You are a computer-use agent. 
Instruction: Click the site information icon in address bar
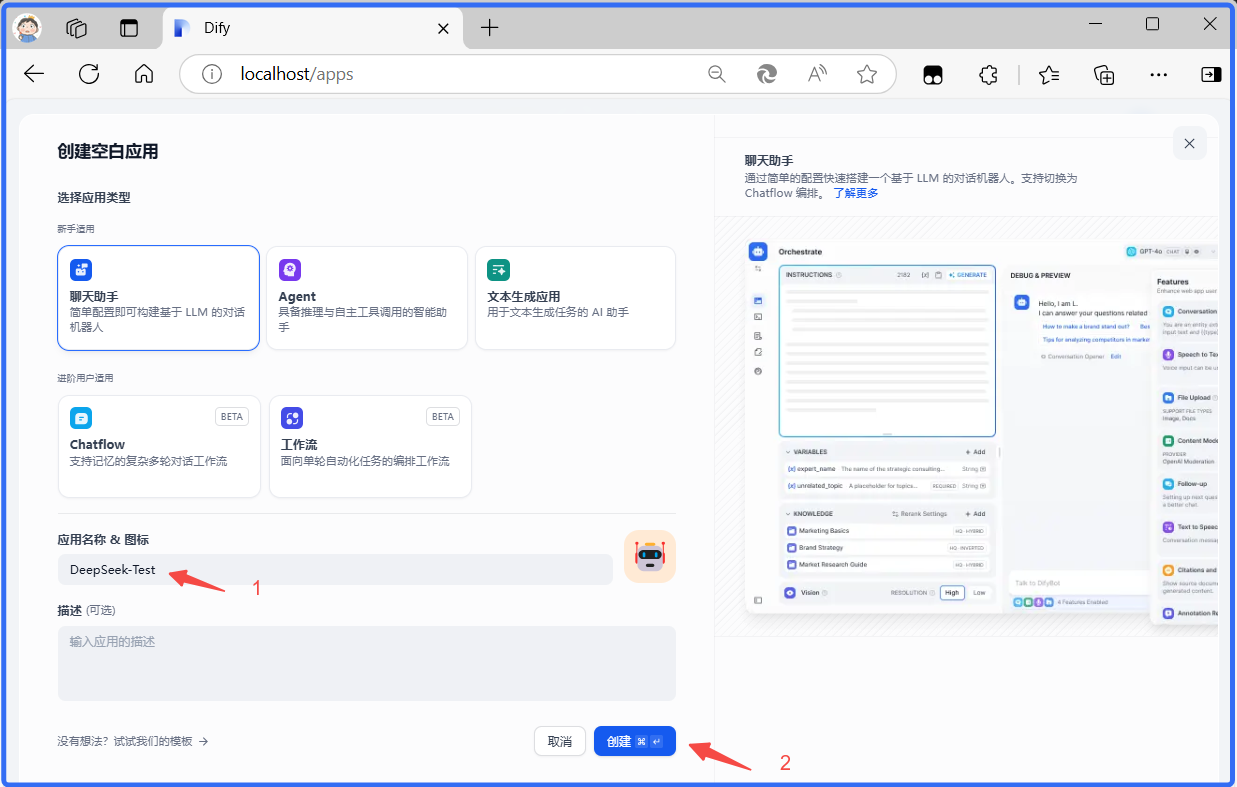[x=212, y=74]
